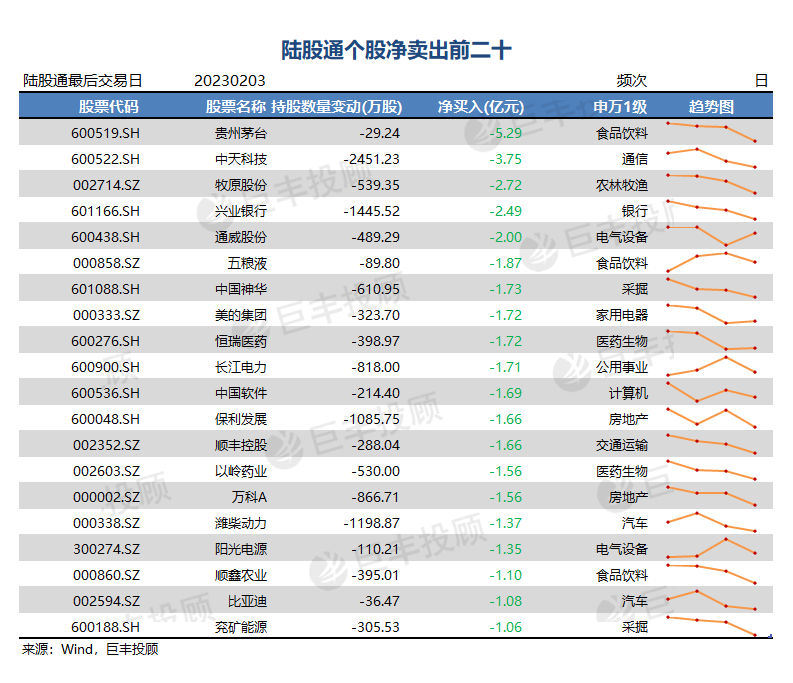This screenshot has height=683, width=793.
Task: Click the 持股数量变动(万股) column header
Action: pyautogui.click(x=337, y=107)
